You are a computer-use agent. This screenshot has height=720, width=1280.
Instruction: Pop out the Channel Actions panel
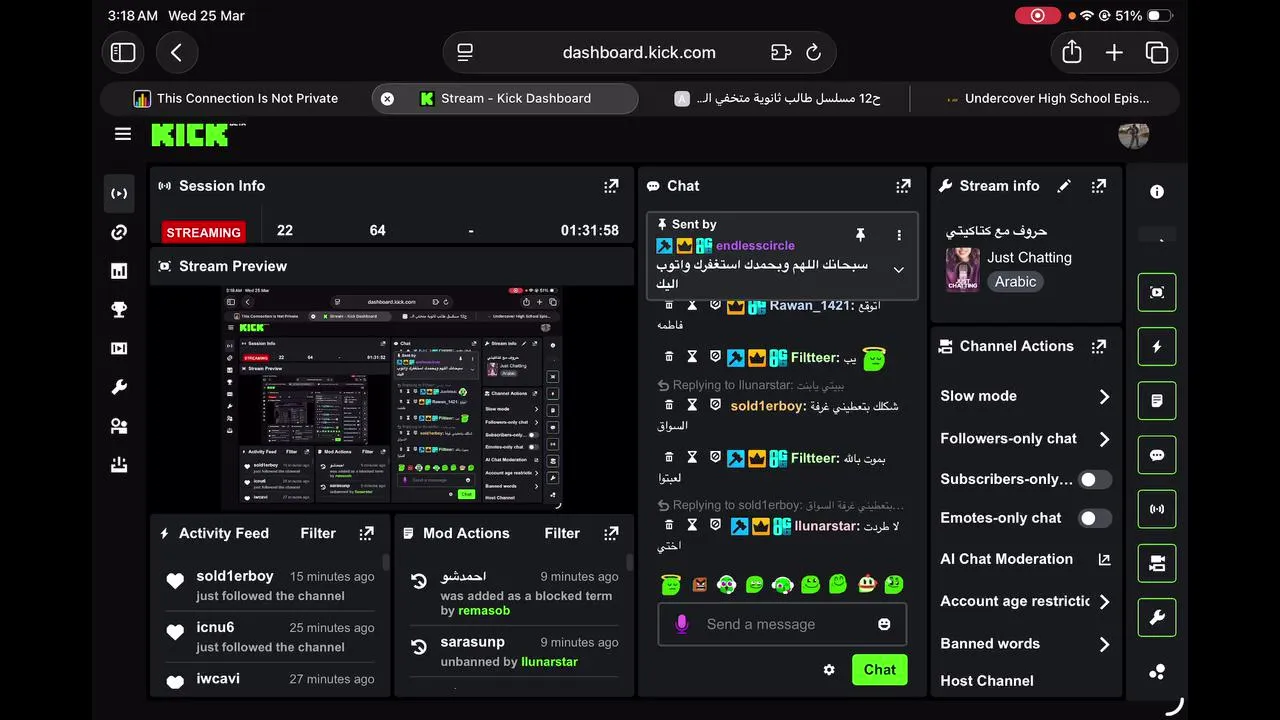[1099, 346]
